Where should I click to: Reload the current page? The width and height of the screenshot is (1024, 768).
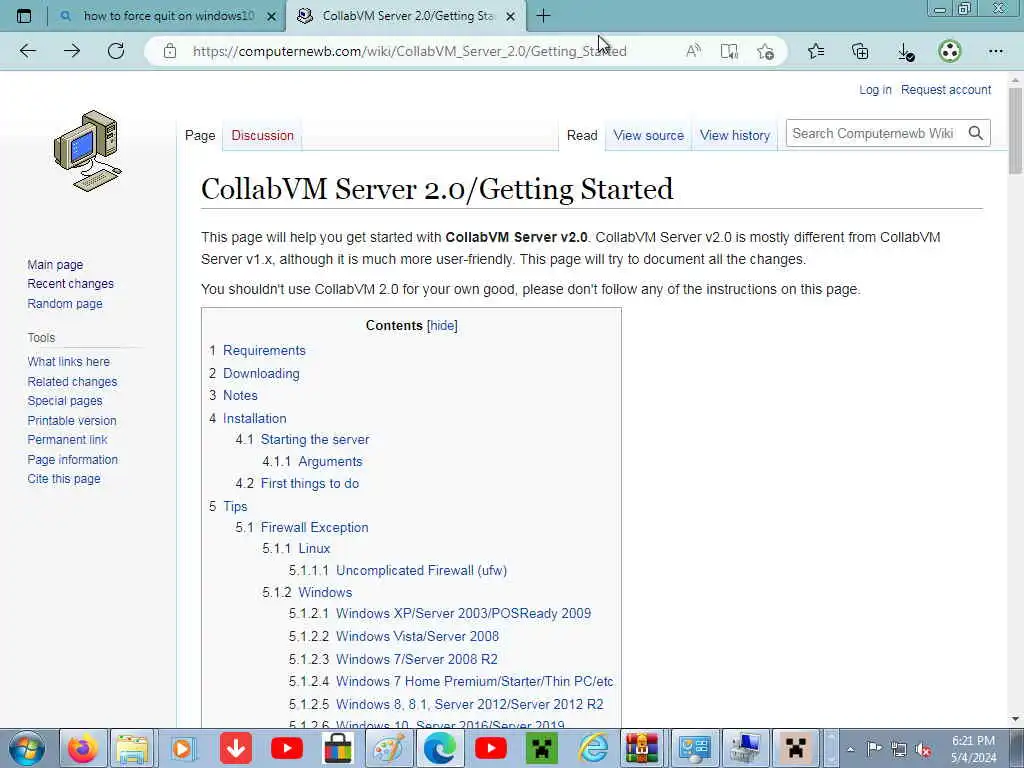[116, 51]
